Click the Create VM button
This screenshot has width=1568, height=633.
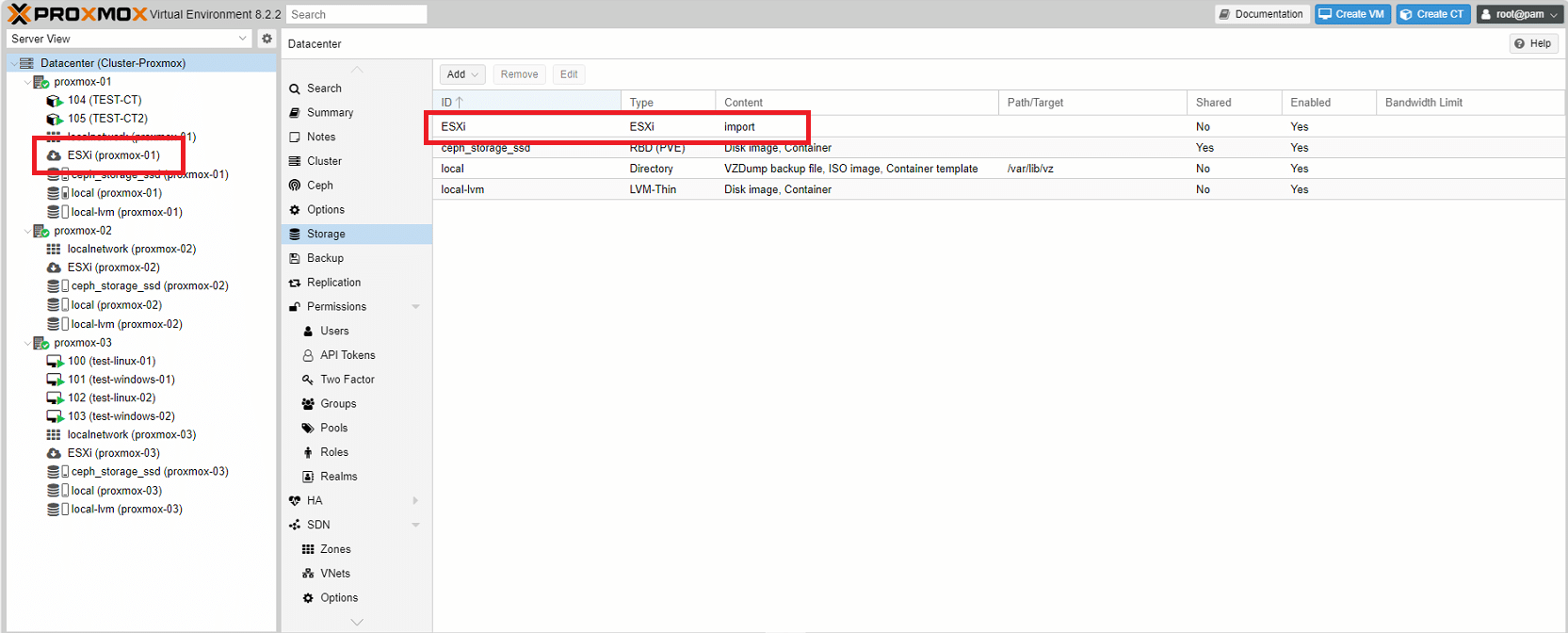pyautogui.click(x=1352, y=14)
